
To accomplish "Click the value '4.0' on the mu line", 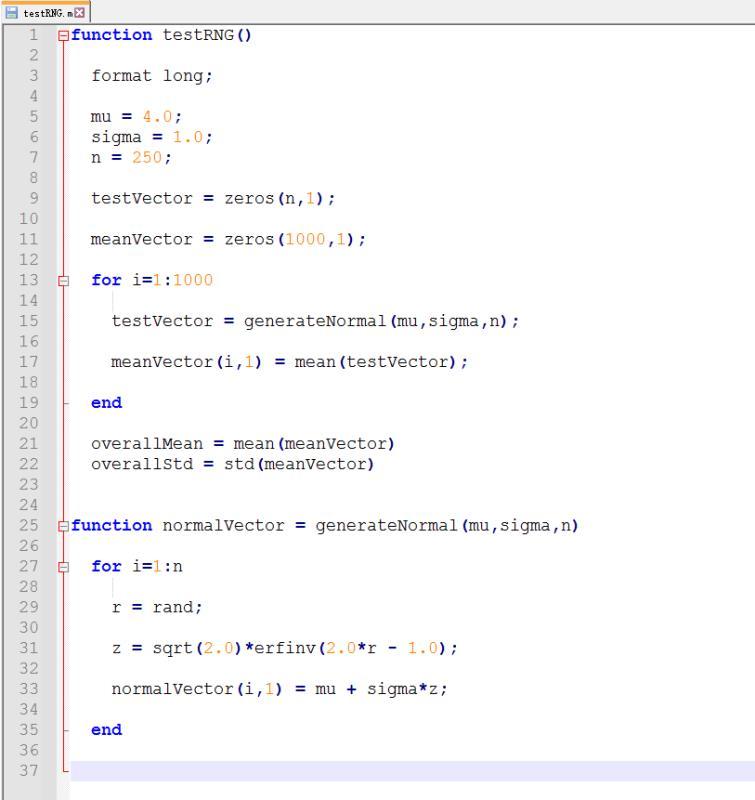I will click(157, 116).
